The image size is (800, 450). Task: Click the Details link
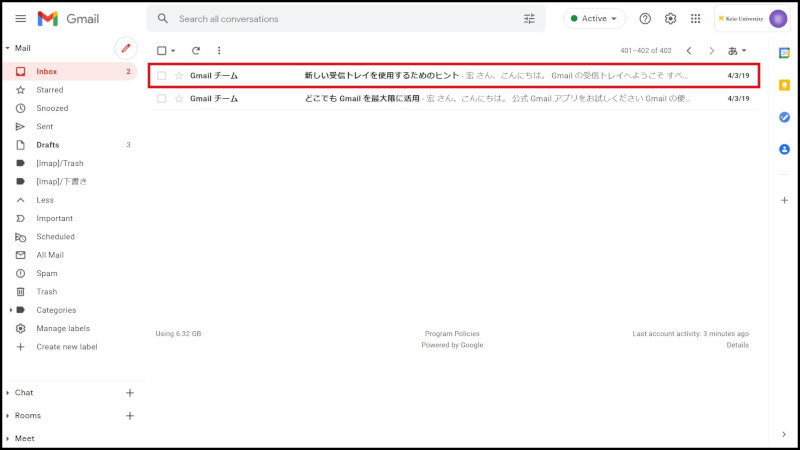(737, 345)
